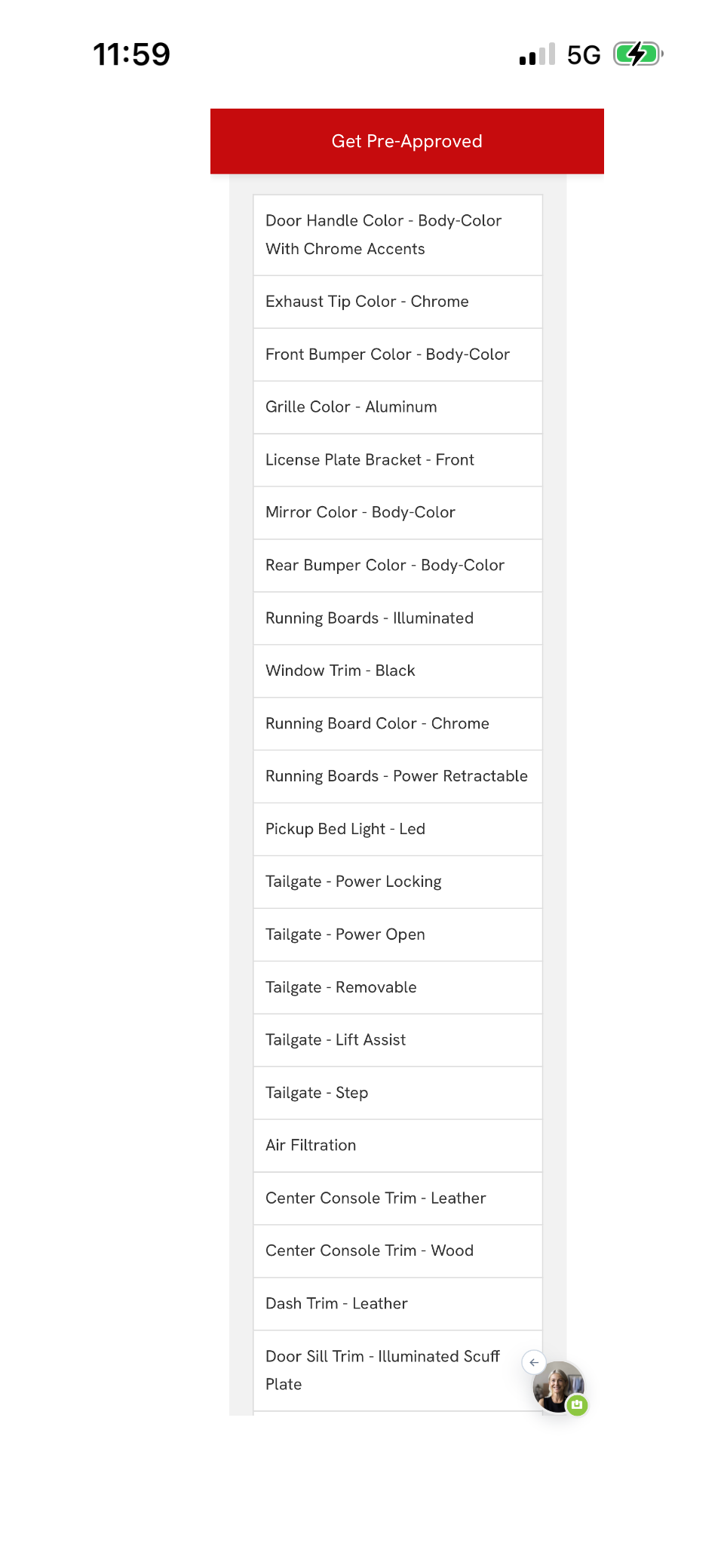724x1568 pixels.
Task: Select Grille Color Aluminum row
Action: pos(397,407)
